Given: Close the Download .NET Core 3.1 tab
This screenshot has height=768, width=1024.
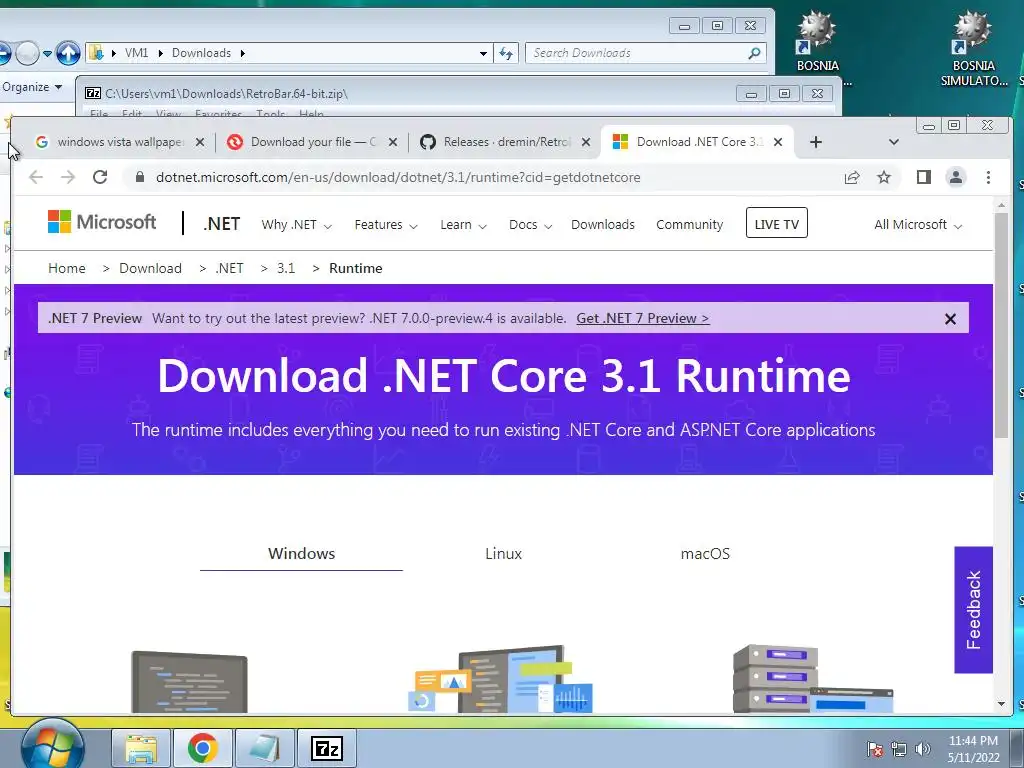Looking at the screenshot, I should coord(778,142).
